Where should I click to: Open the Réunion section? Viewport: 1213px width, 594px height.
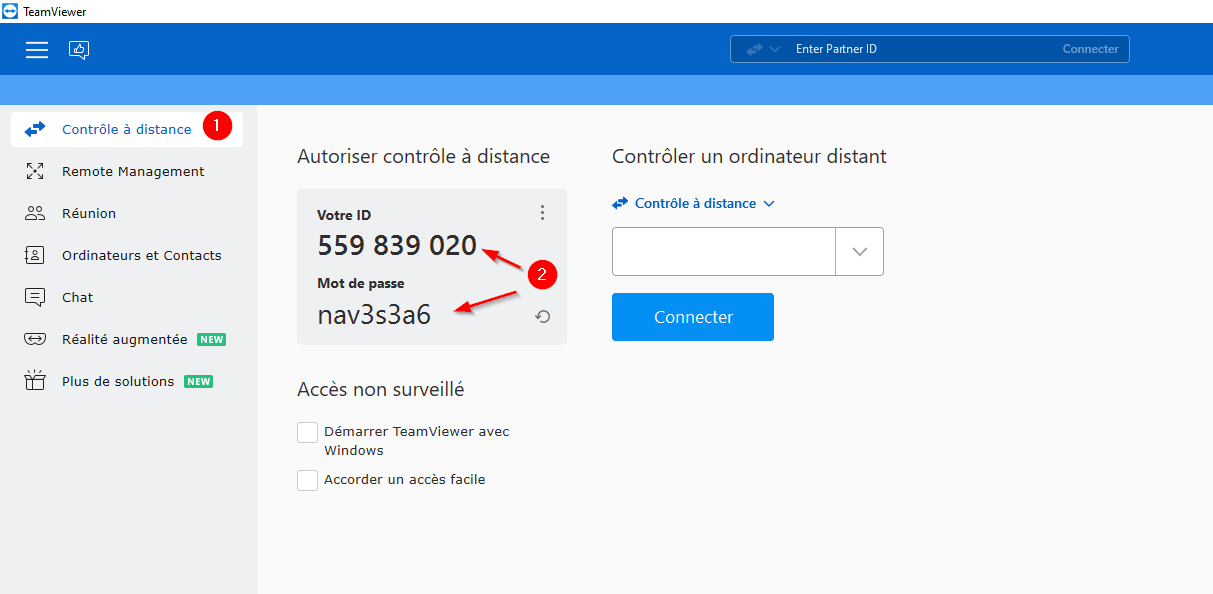click(89, 213)
